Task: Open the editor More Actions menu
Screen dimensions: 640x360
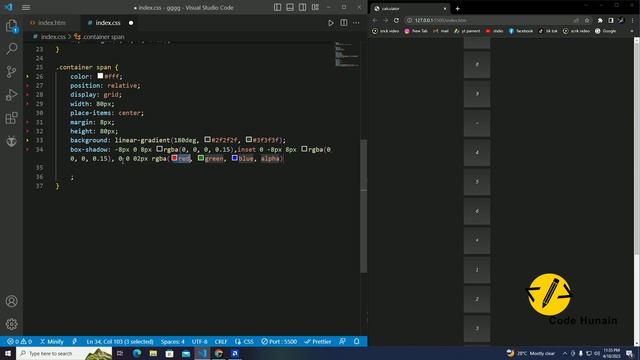Action: coord(356,23)
